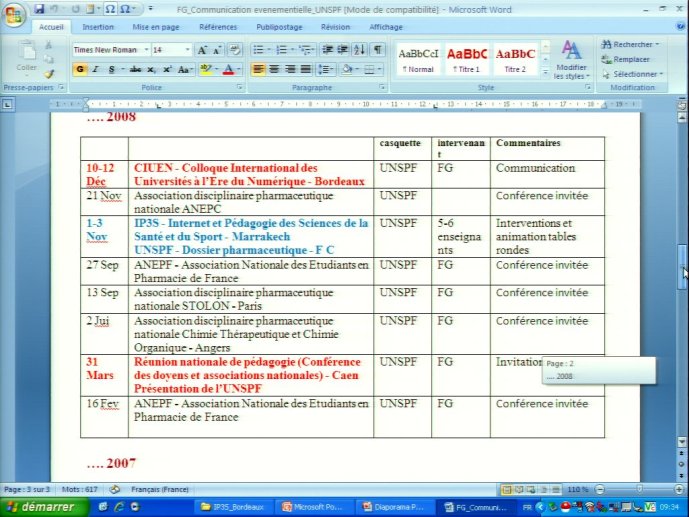Open the font size 14 dropdown

(188, 50)
